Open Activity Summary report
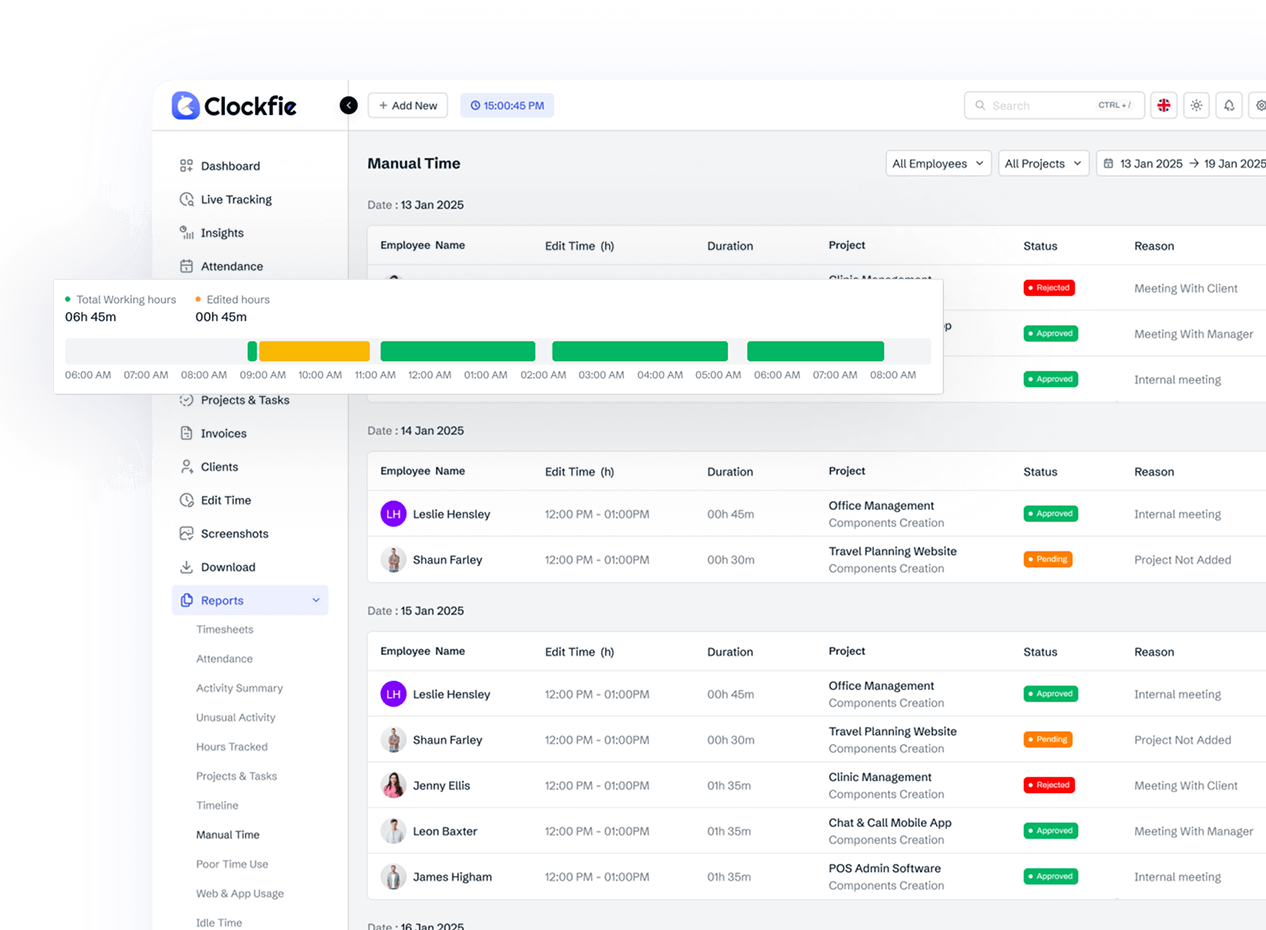The image size is (1266, 930). [x=239, y=688]
